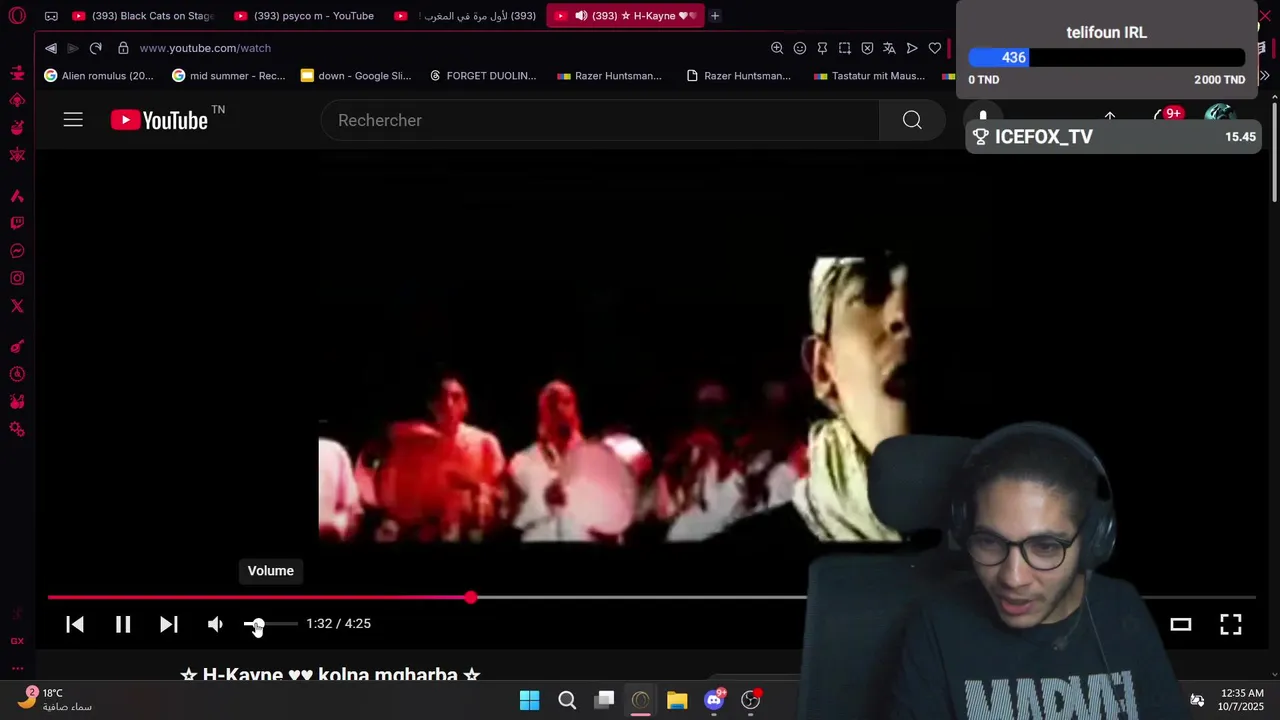Open Windows taskbar search
This screenshot has width=1280, height=720.
(x=567, y=700)
